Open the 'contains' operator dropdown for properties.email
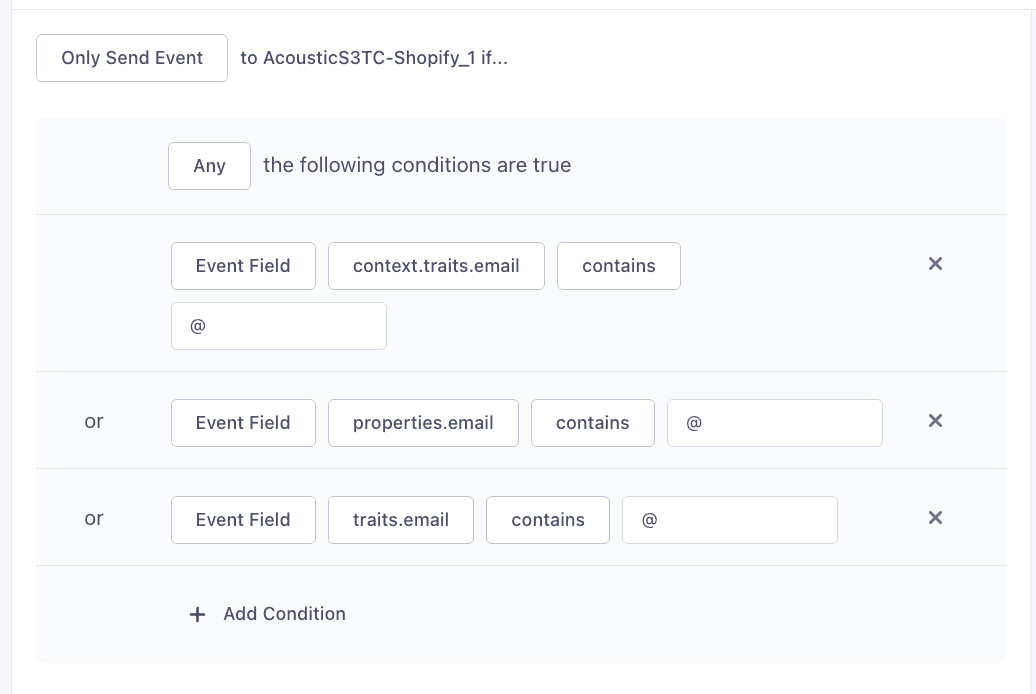This screenshot has width=1036, height=694. click(x=592, y=422)
